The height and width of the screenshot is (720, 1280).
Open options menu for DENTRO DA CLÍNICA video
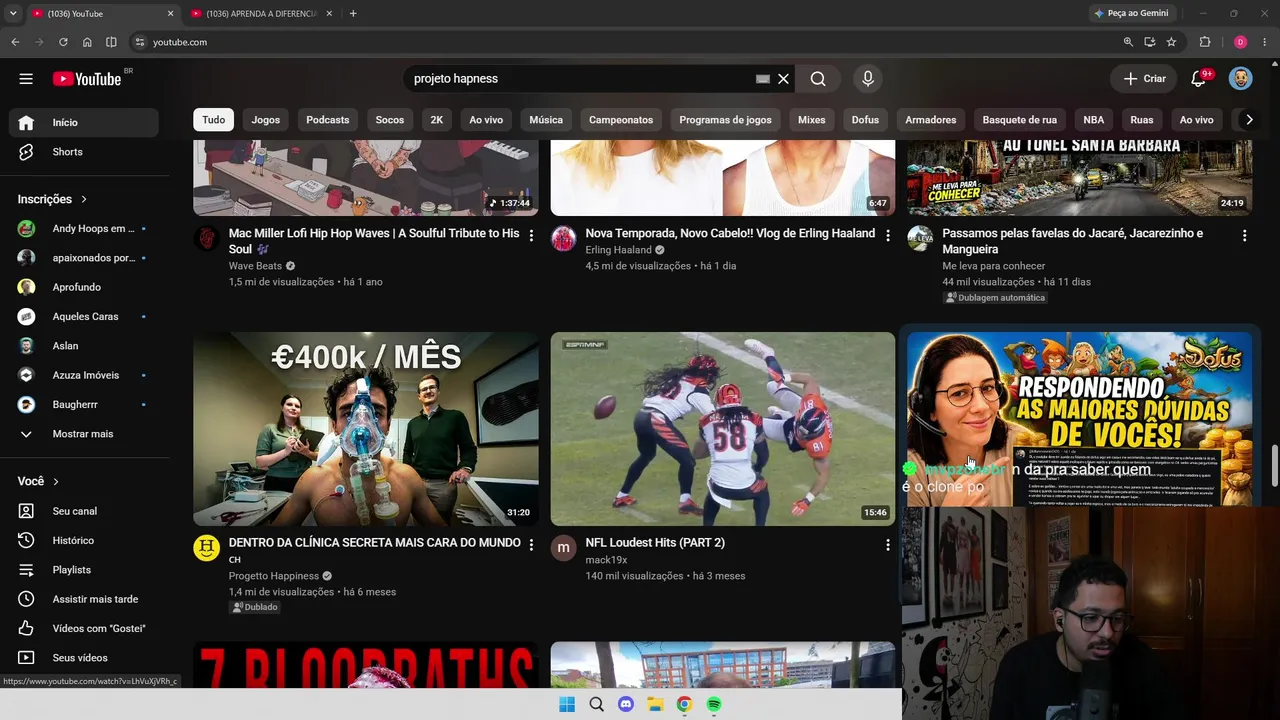coord(531,545)
